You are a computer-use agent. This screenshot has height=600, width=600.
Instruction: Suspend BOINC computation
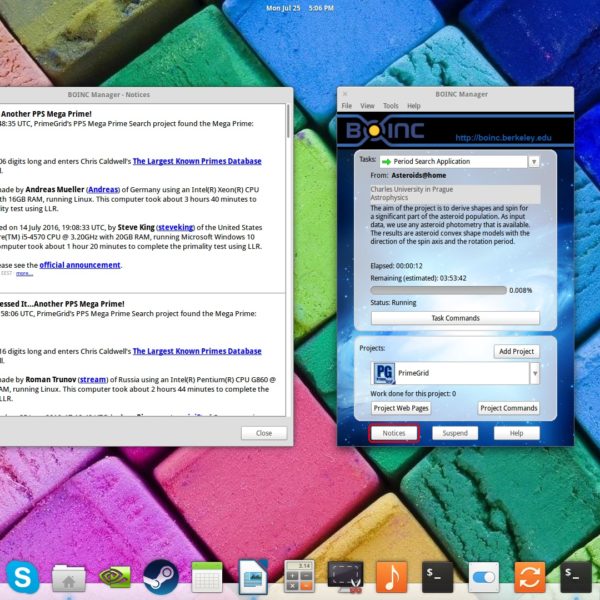click(x=455, y=433)
